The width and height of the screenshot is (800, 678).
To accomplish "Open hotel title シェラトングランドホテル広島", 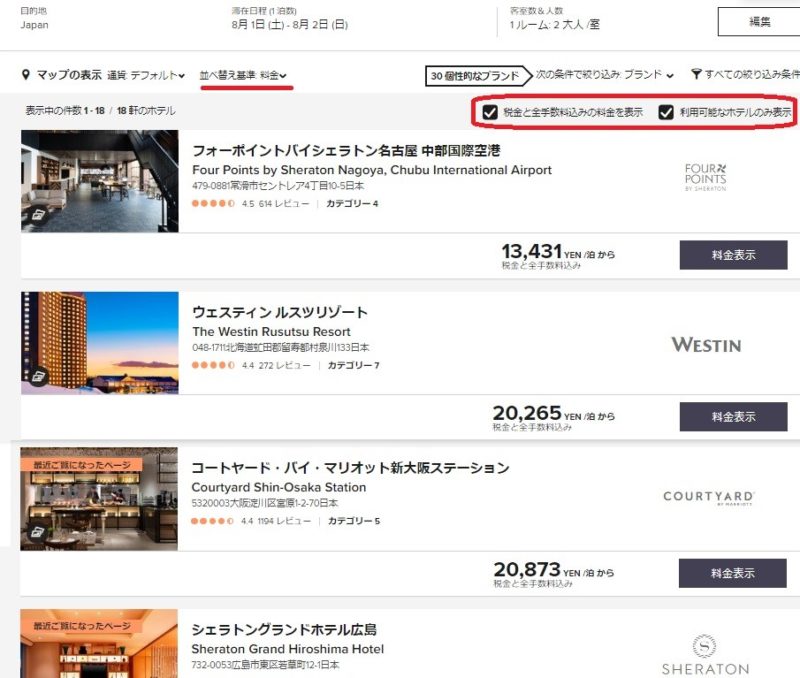I will point(284,630).
